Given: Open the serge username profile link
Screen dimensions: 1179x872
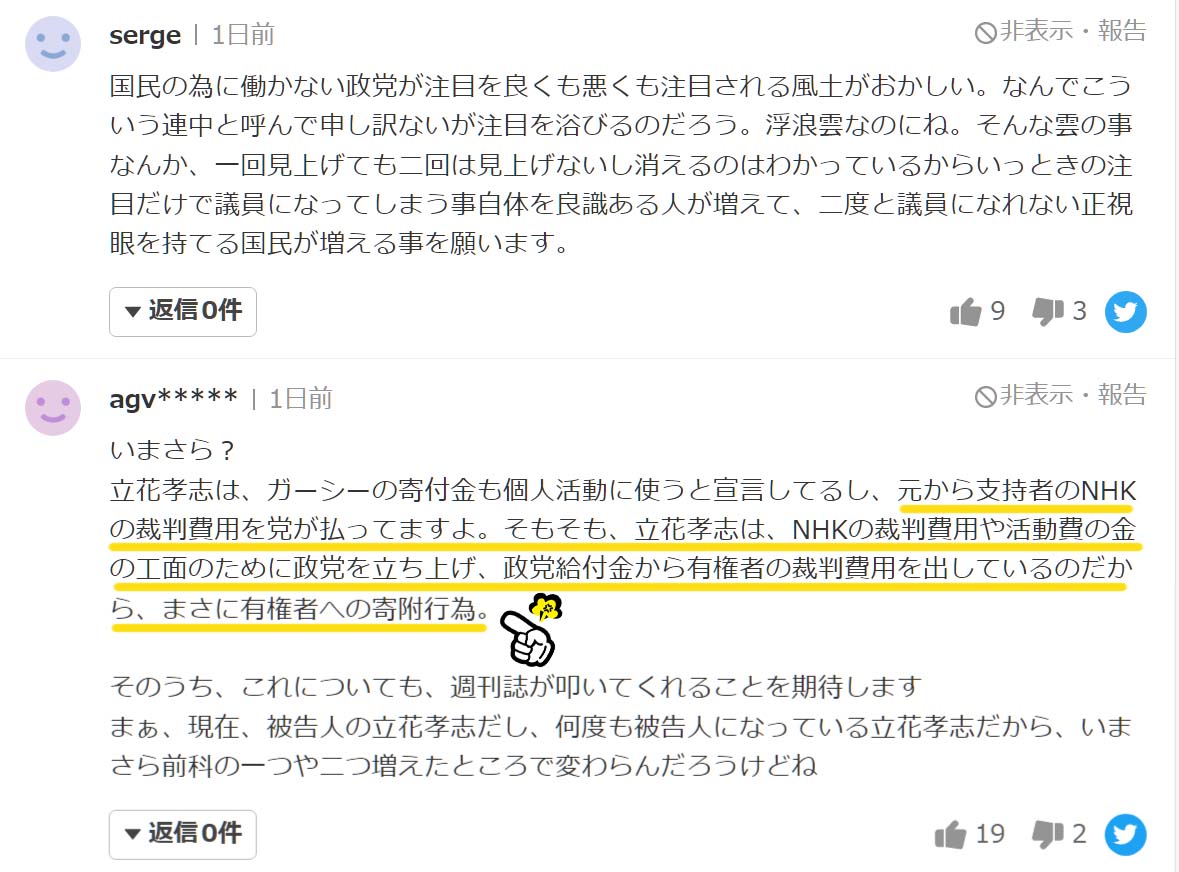Looking at the screenshot, I should (145, 35).
